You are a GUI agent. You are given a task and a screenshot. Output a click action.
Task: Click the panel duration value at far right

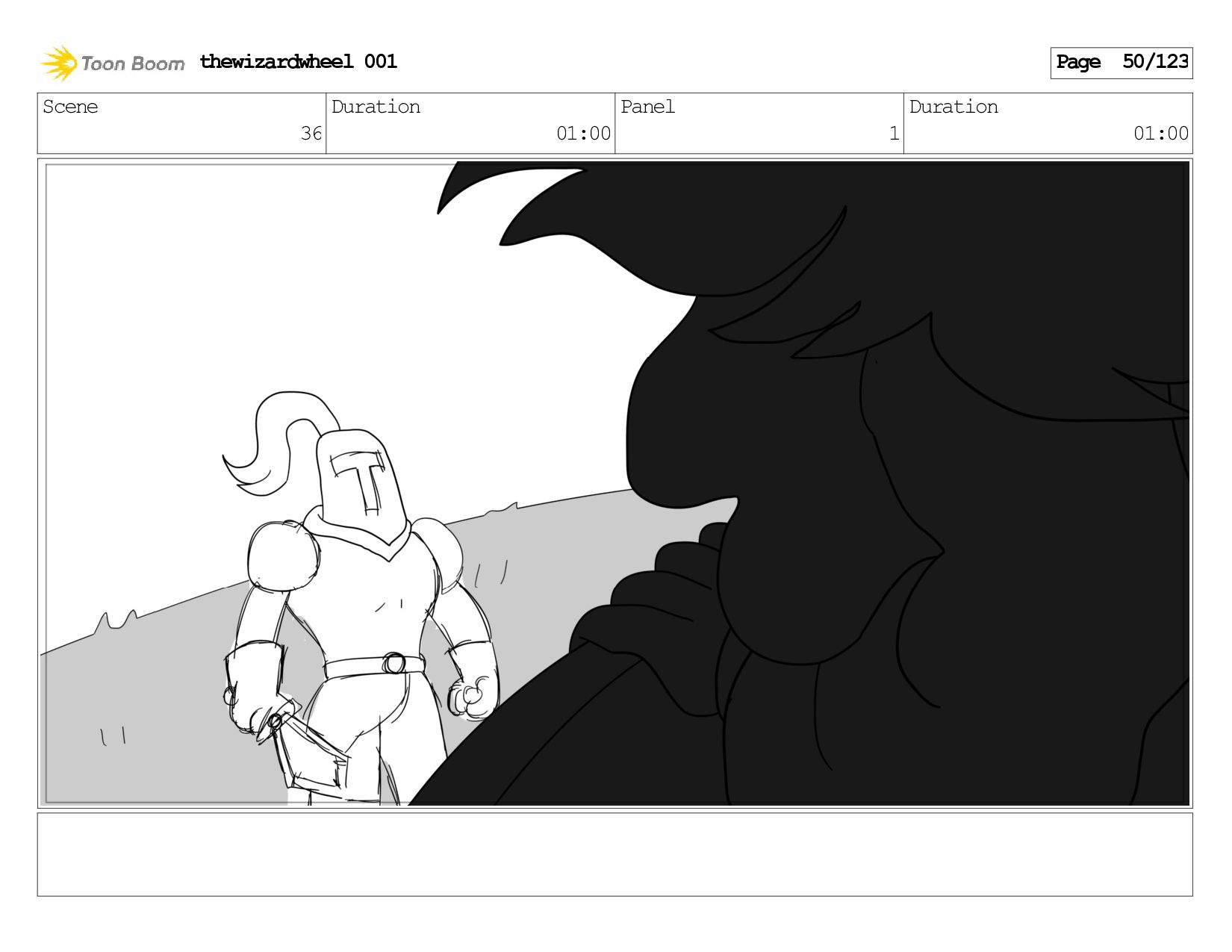[1160, 134]
